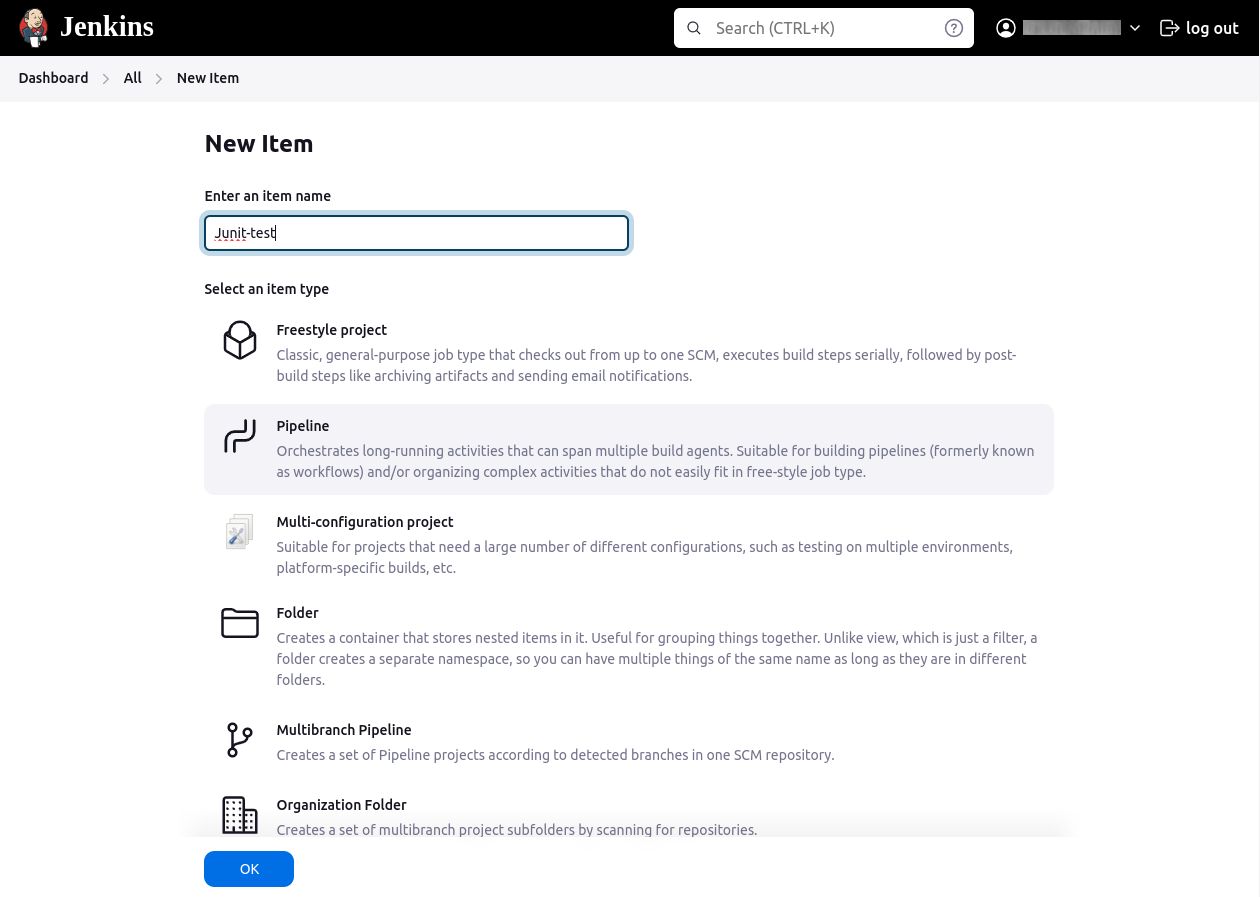Screen dimensions: 1260x897
Task: Choose the Multibranch Pipeline branch icon
Action: pyautogui.click(x=240, y=740)
